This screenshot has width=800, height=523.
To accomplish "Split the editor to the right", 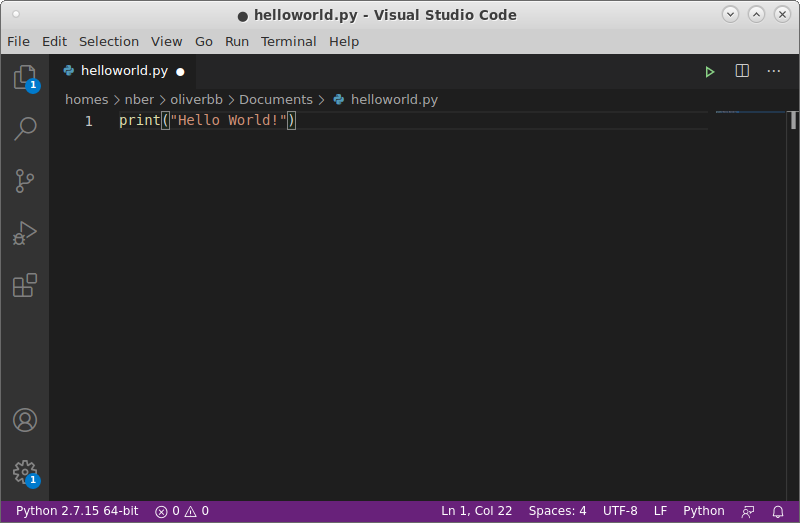I will (x=742, y=71).
